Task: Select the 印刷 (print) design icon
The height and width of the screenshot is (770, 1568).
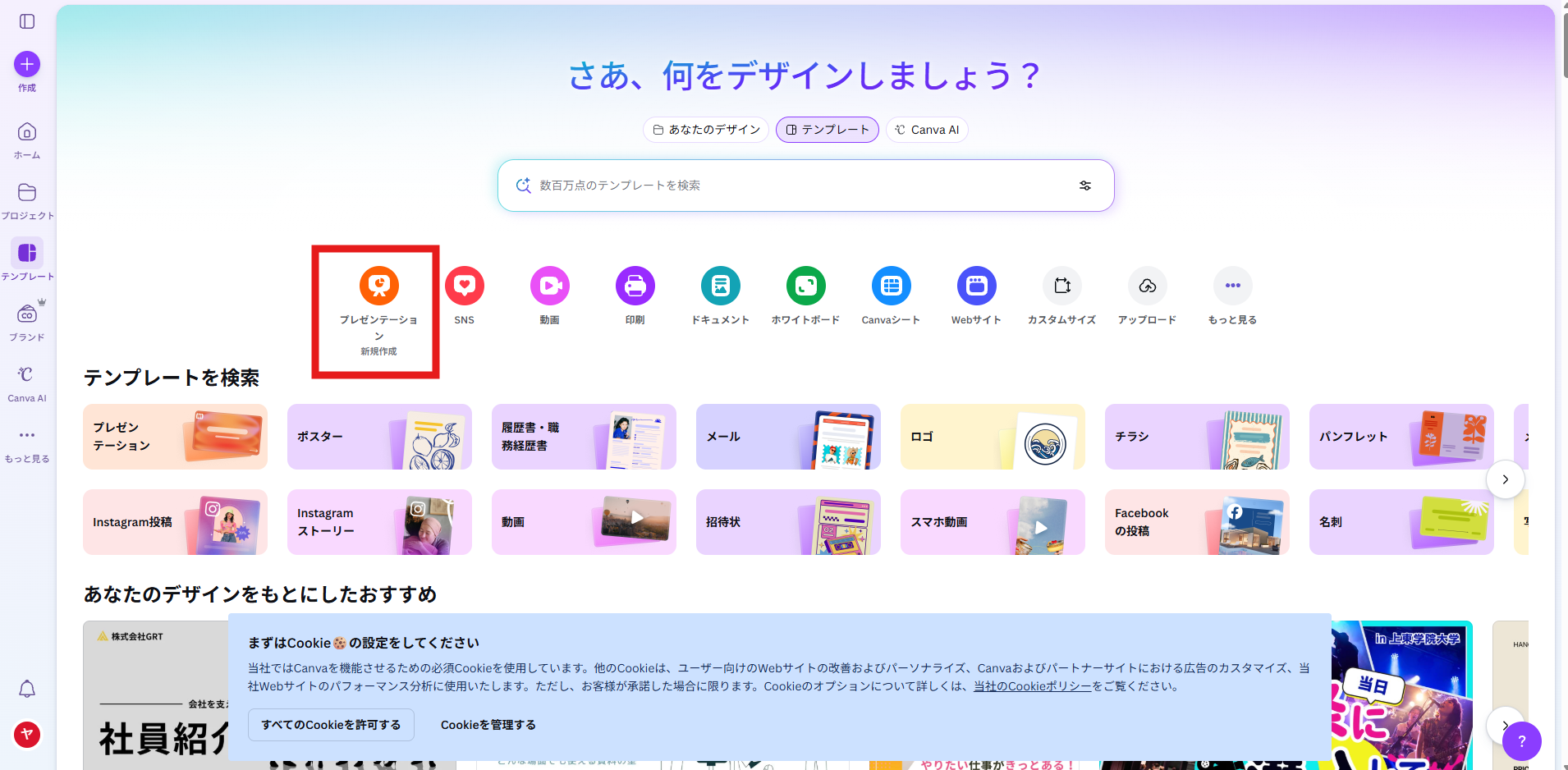Action: [x=635, y=284]
